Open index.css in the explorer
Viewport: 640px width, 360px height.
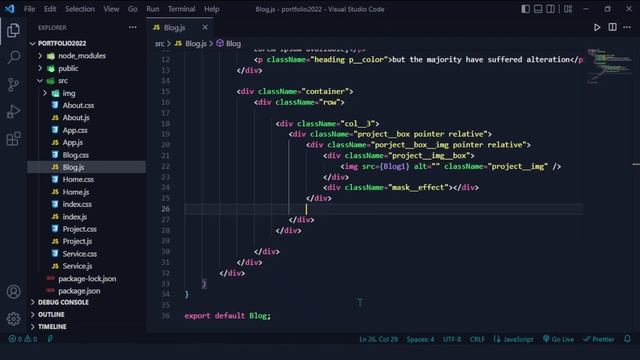click(x=77, y=204)
